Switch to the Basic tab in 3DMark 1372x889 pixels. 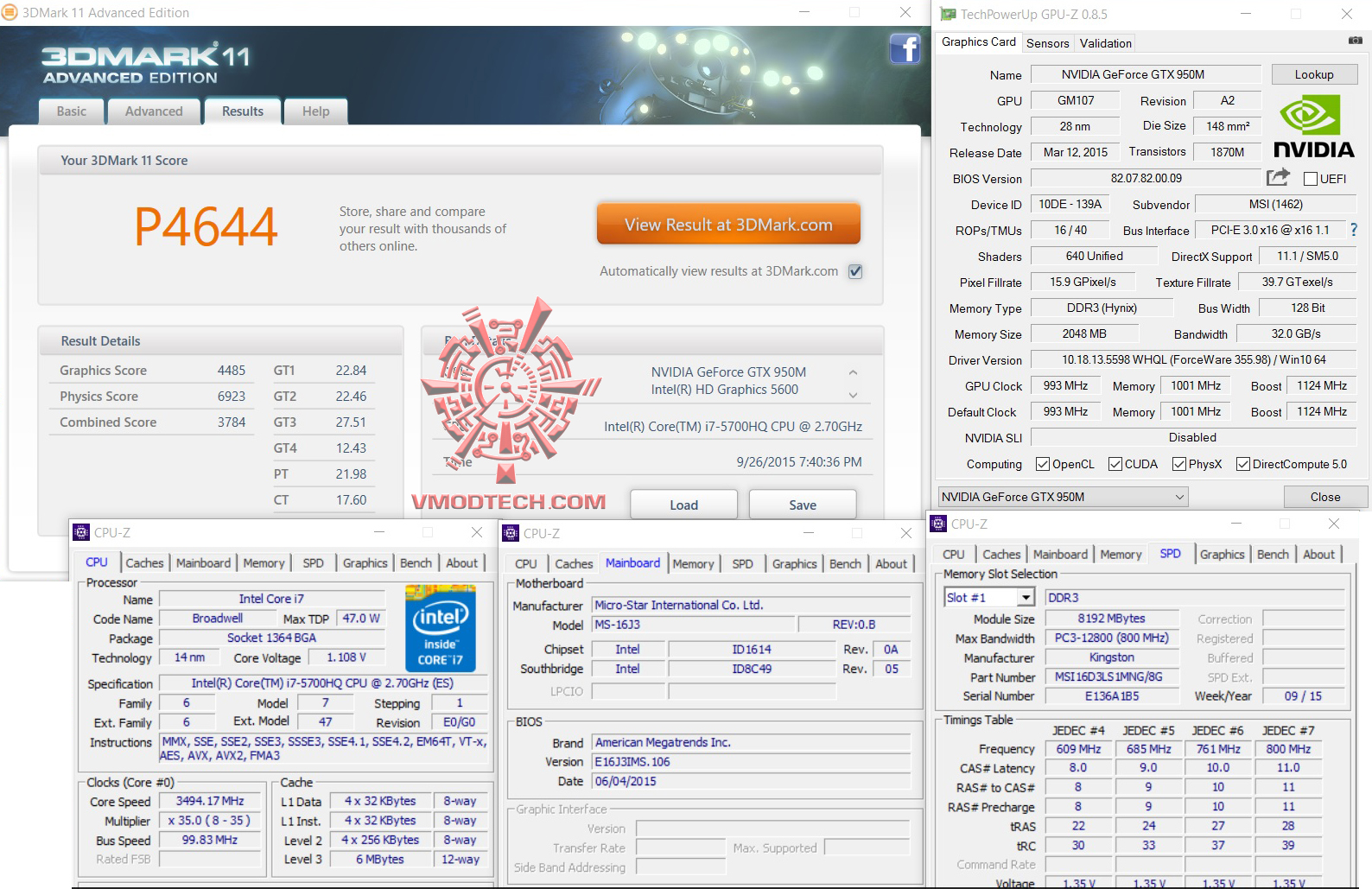pyautogui.click(x=72, y=111)
